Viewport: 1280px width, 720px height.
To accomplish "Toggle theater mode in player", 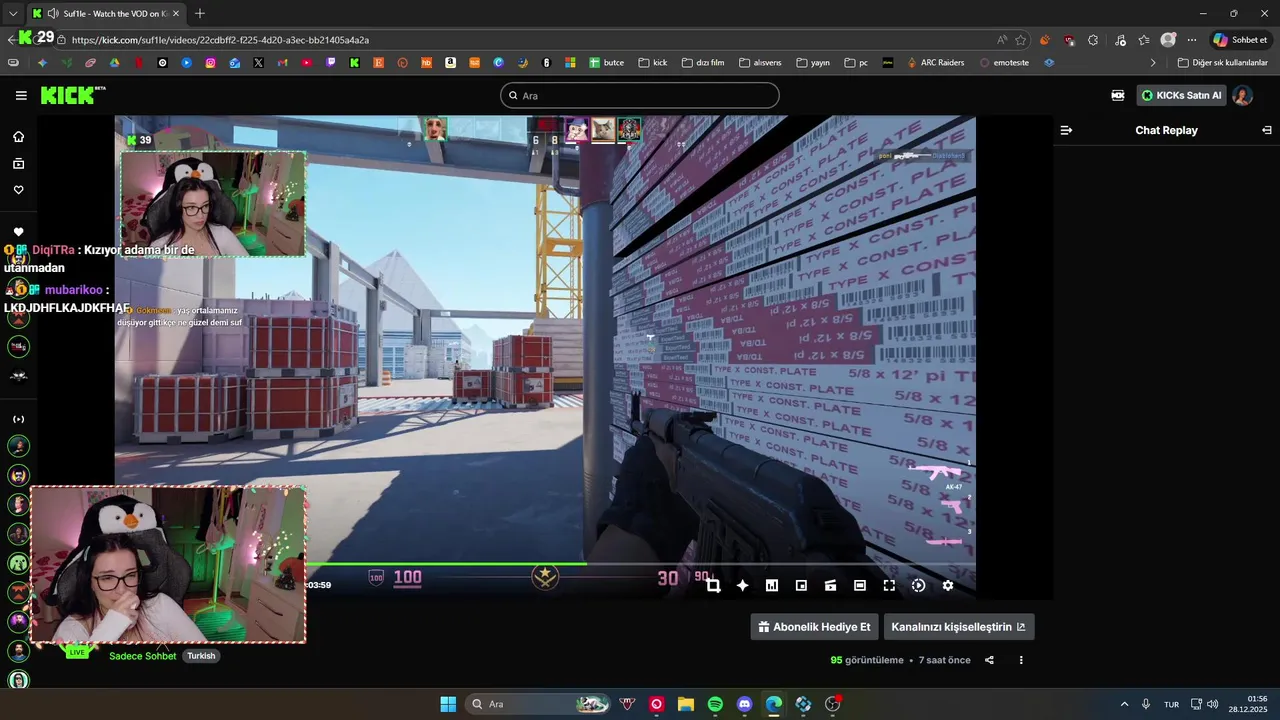I will click(860, 586).
